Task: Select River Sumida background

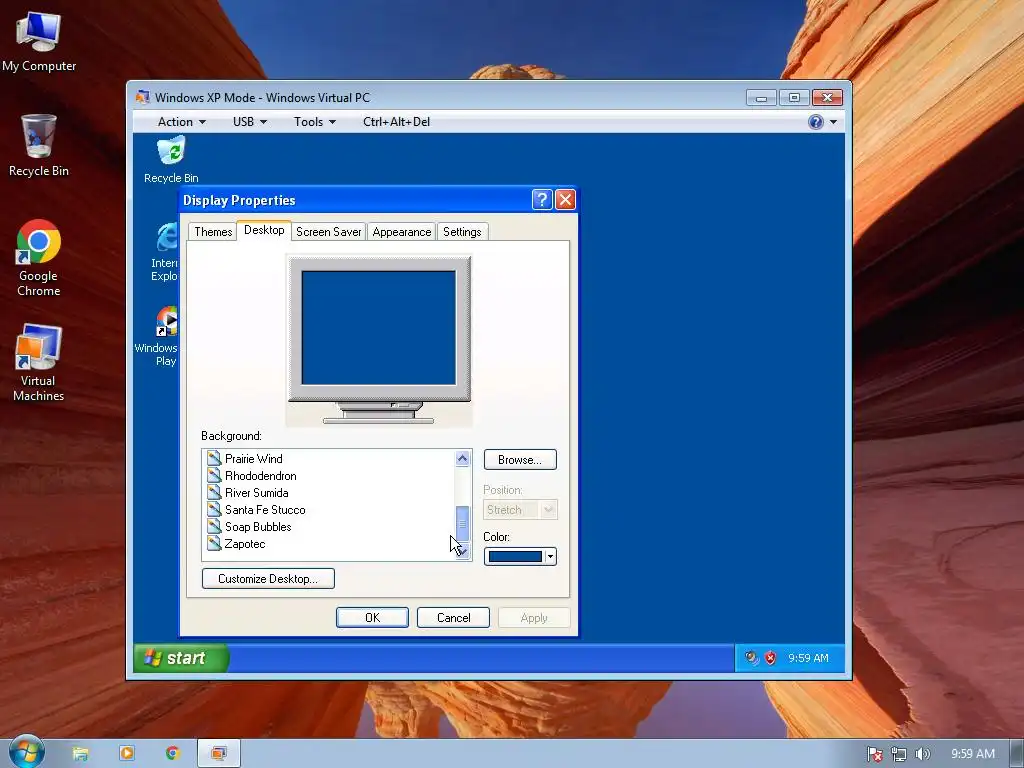Action: click(x=248, y=492)
